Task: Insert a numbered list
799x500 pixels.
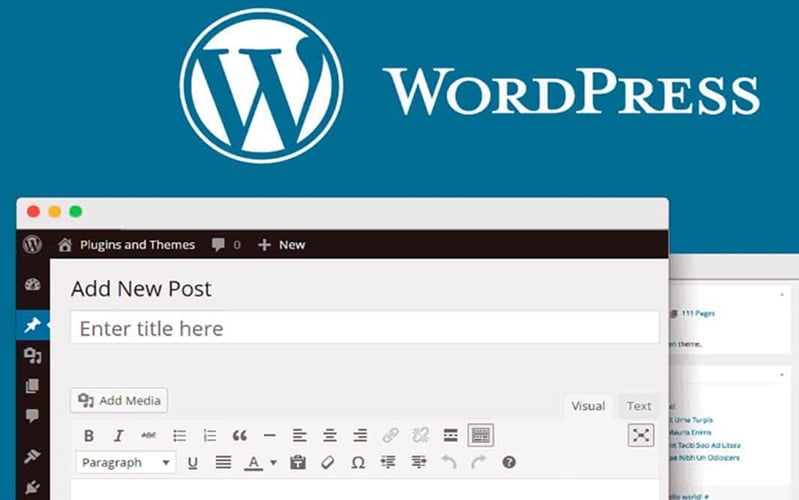Action: tap(209, 436)
